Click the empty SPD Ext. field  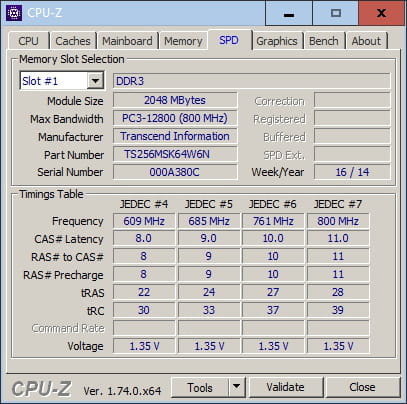[352, 154]
